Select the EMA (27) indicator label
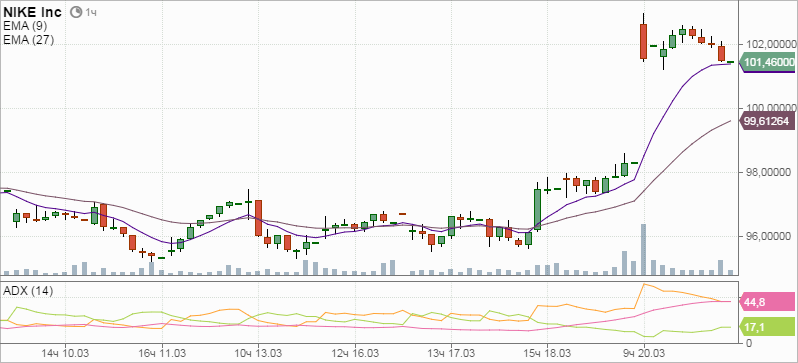This screenshot has width=798, height=363. tap(28, 40)
